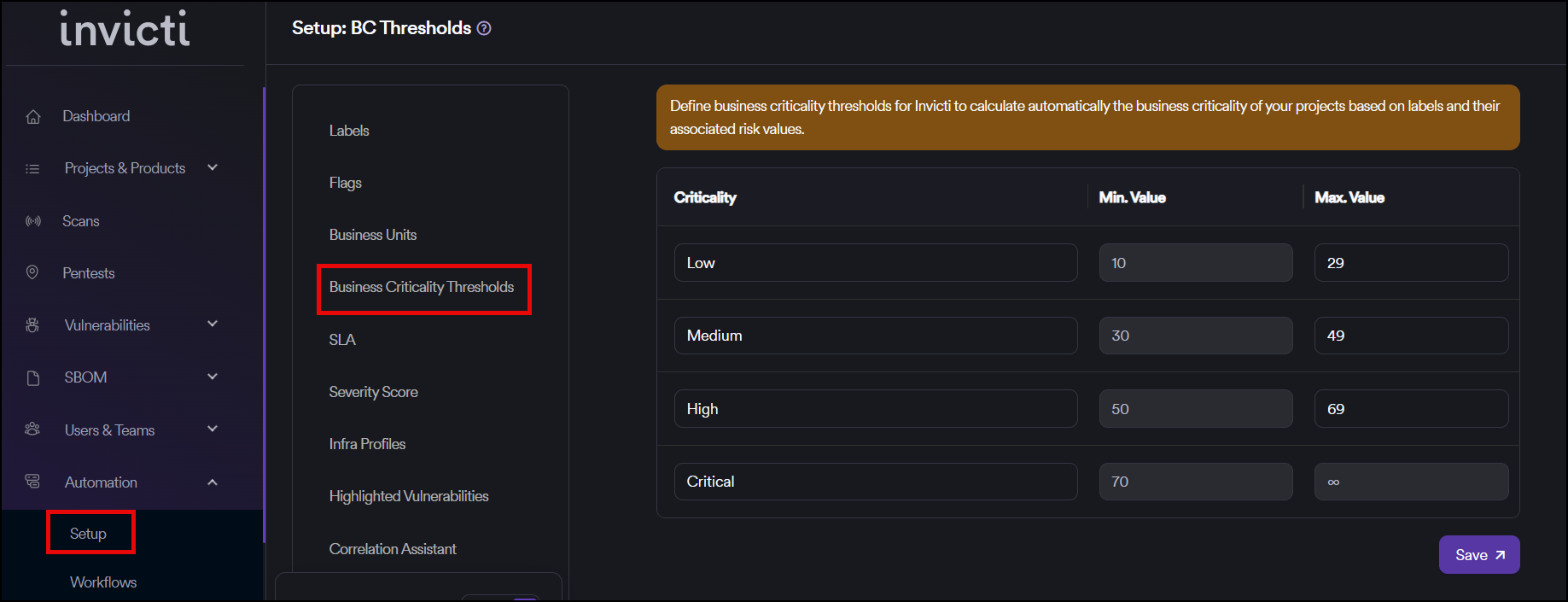
Task: Open Workflows under Automation
Action: (x=103, y=582)
